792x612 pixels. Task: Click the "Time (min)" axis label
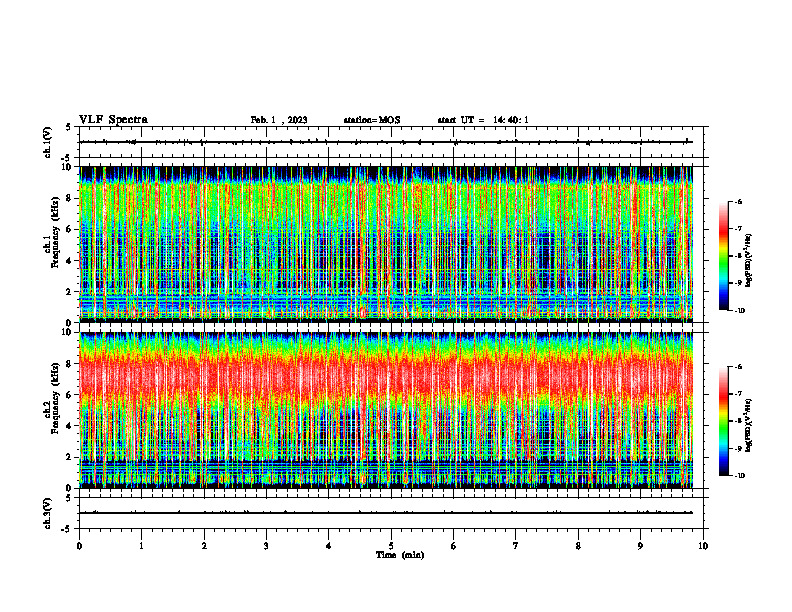[x=400, y=555]
